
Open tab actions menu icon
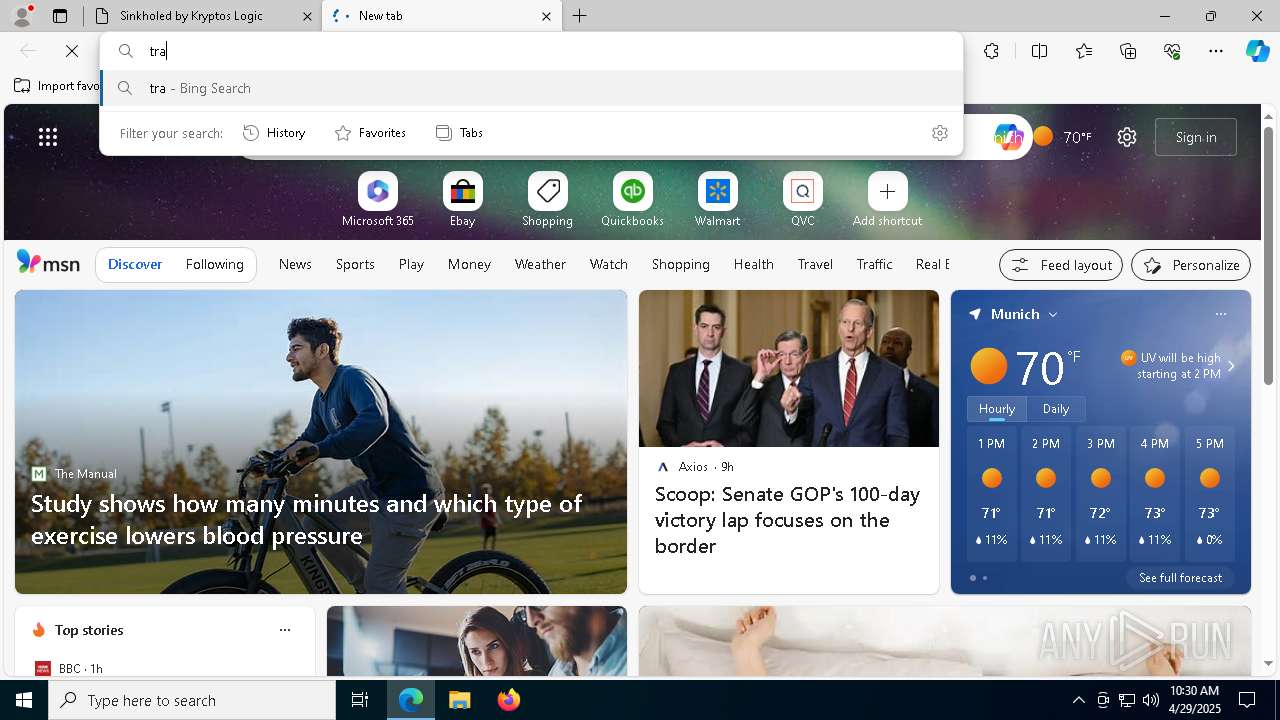tap(60, 16)
